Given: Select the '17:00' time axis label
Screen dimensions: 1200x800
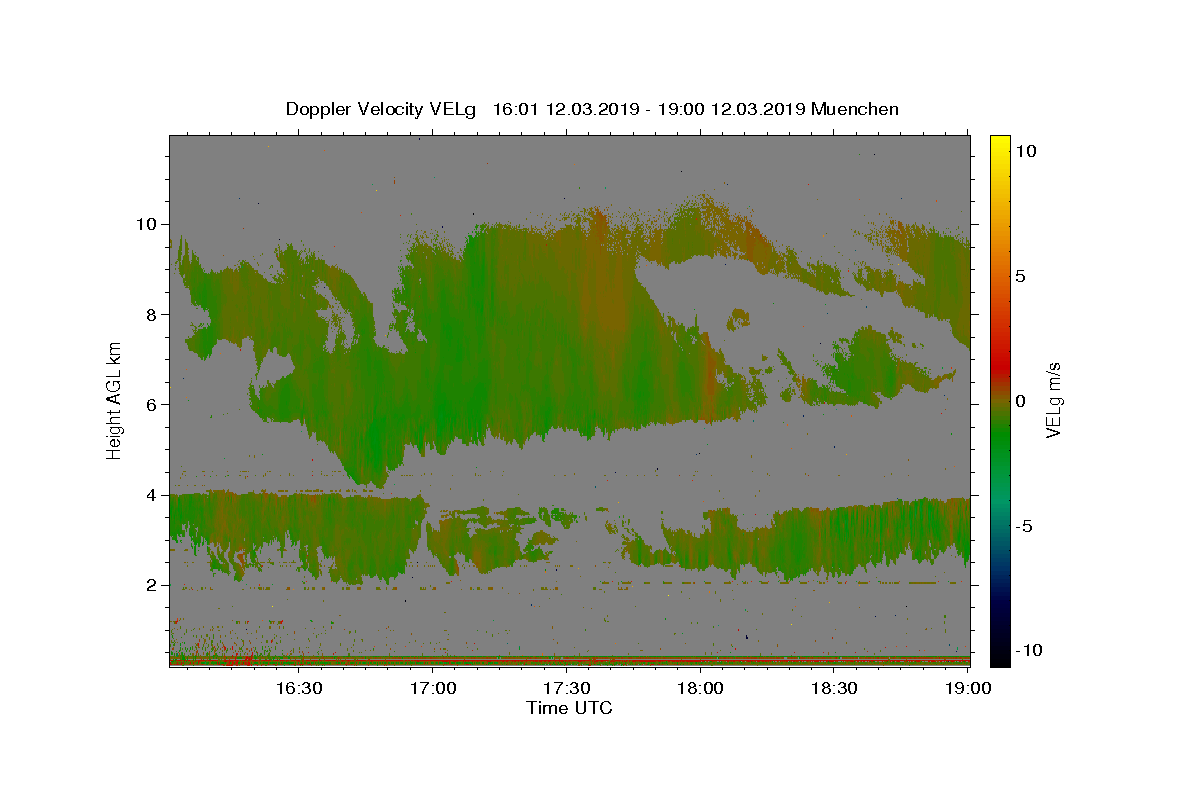Looking at the screenshot, I should tap(432, 688).
